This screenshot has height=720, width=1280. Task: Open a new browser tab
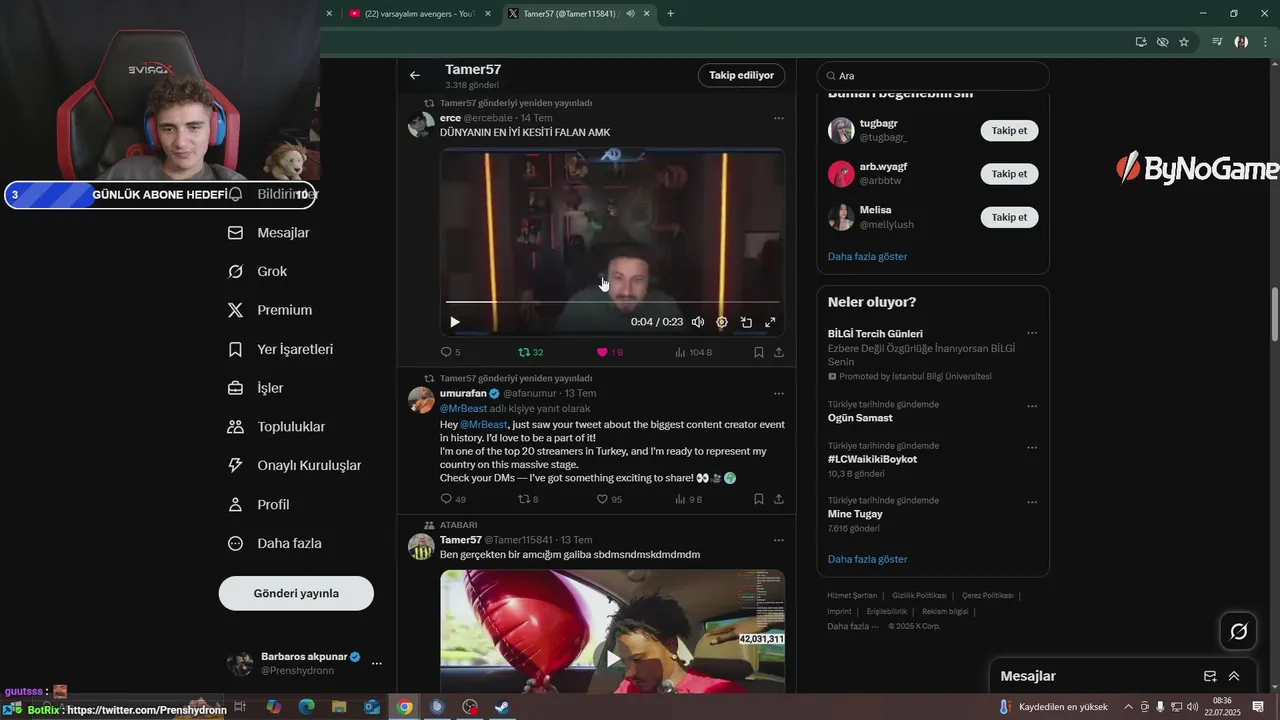click(670, 14)
